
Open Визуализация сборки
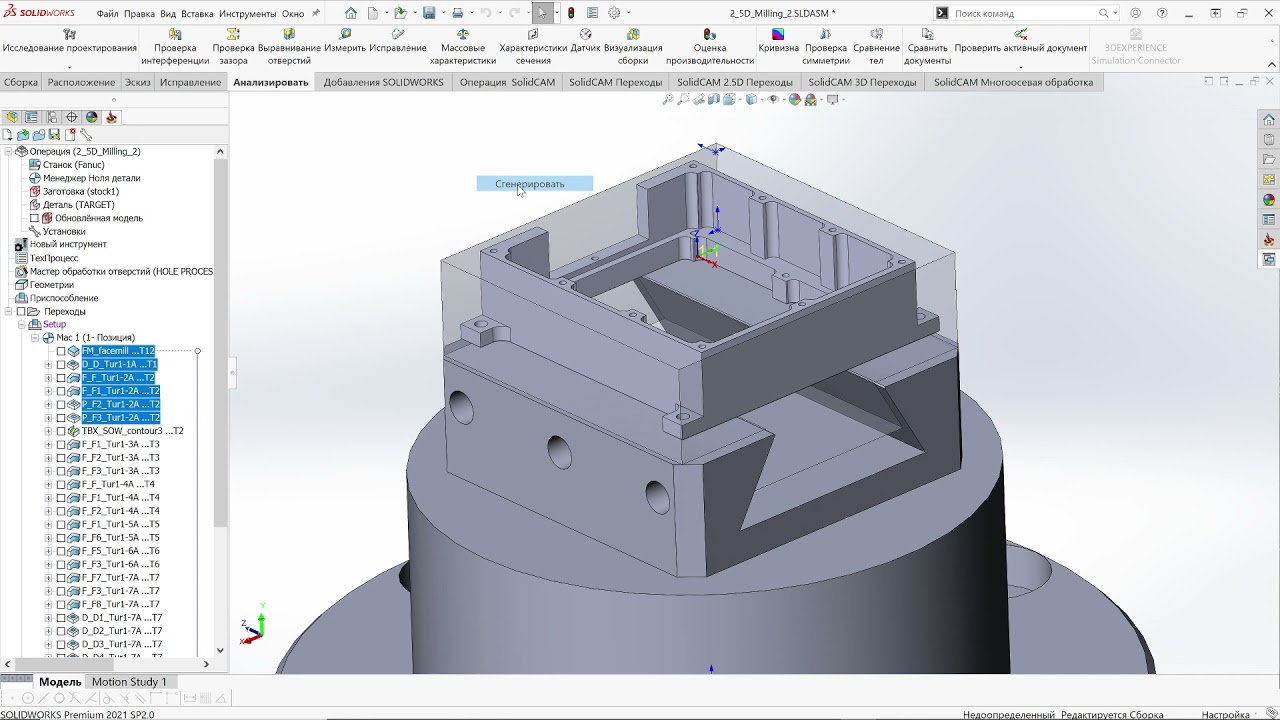coord(633,47)
